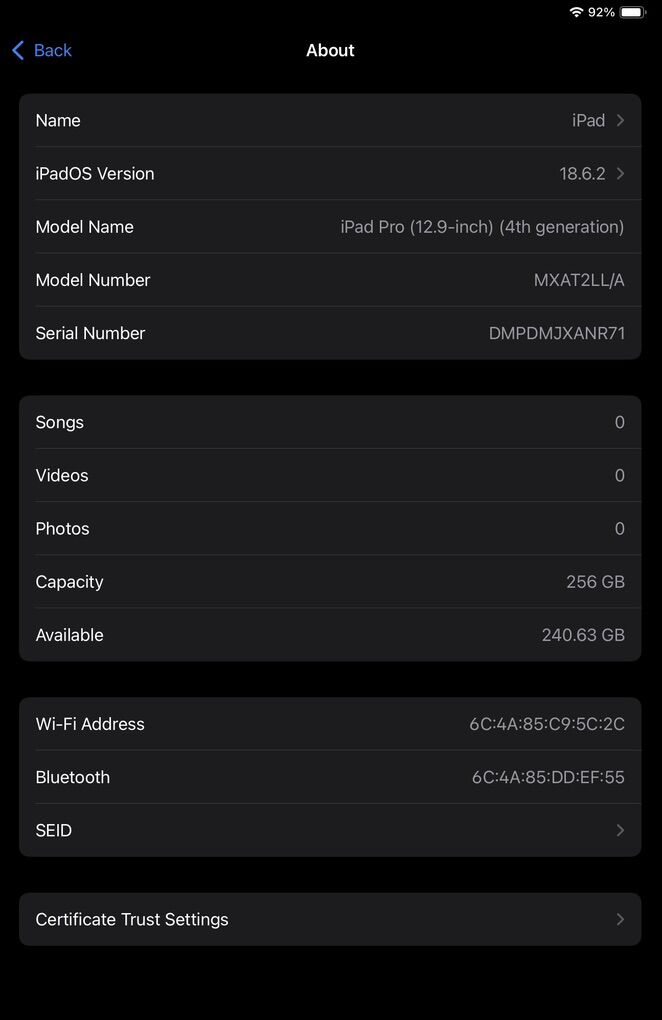662x1020 pixels.
Task: Tap the Available storage value
Action: tap(583, 636)
